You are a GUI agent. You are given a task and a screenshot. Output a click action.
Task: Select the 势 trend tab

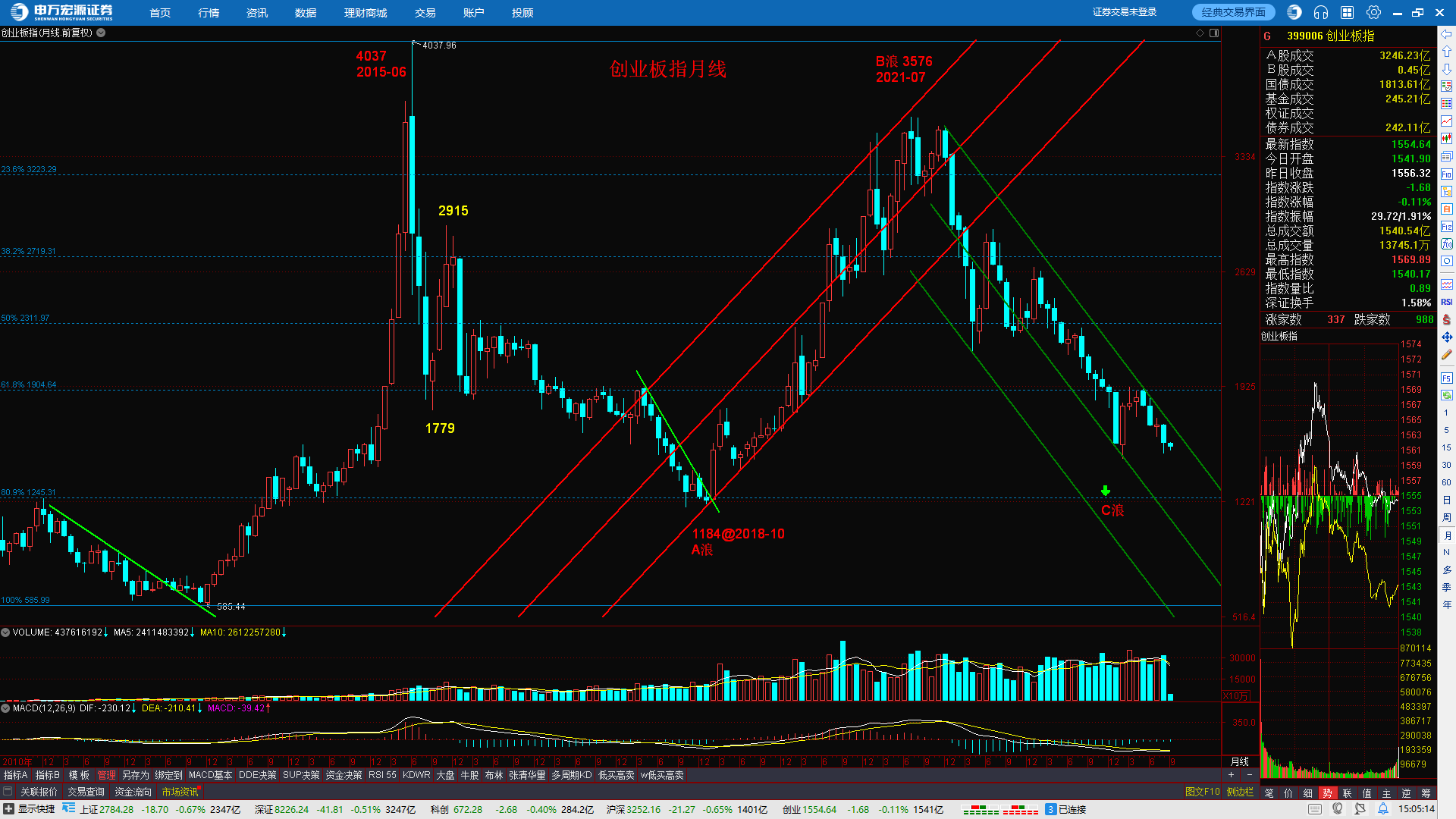1327,793
